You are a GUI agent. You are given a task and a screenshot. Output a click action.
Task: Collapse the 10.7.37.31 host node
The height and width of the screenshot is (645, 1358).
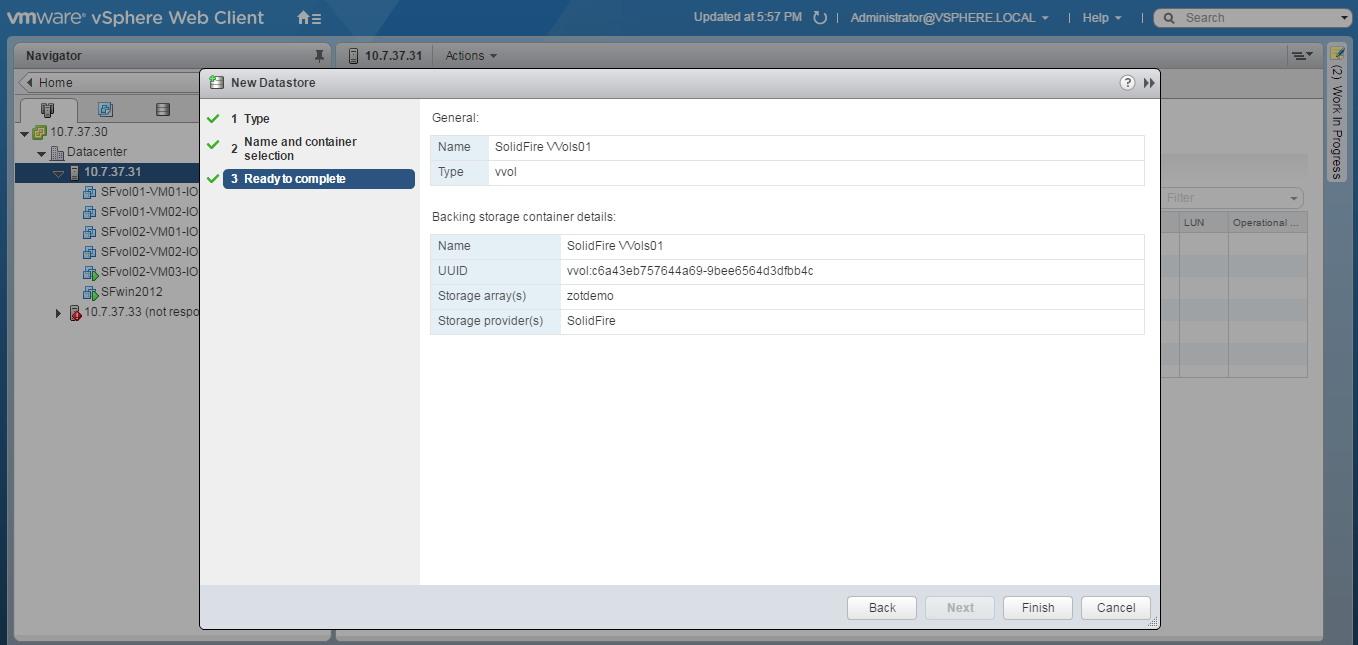(x=59, y=173)
